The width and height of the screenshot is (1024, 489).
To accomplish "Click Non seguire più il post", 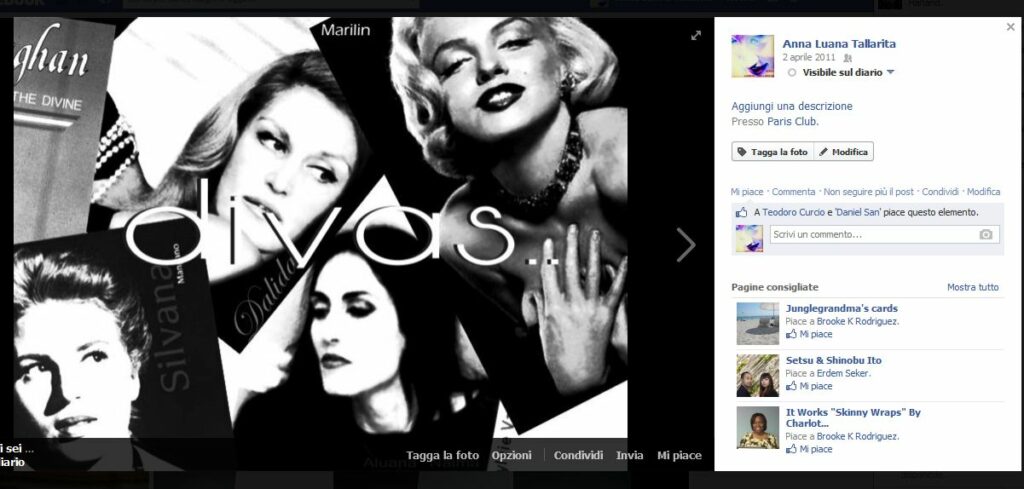I will click(868, 192).
